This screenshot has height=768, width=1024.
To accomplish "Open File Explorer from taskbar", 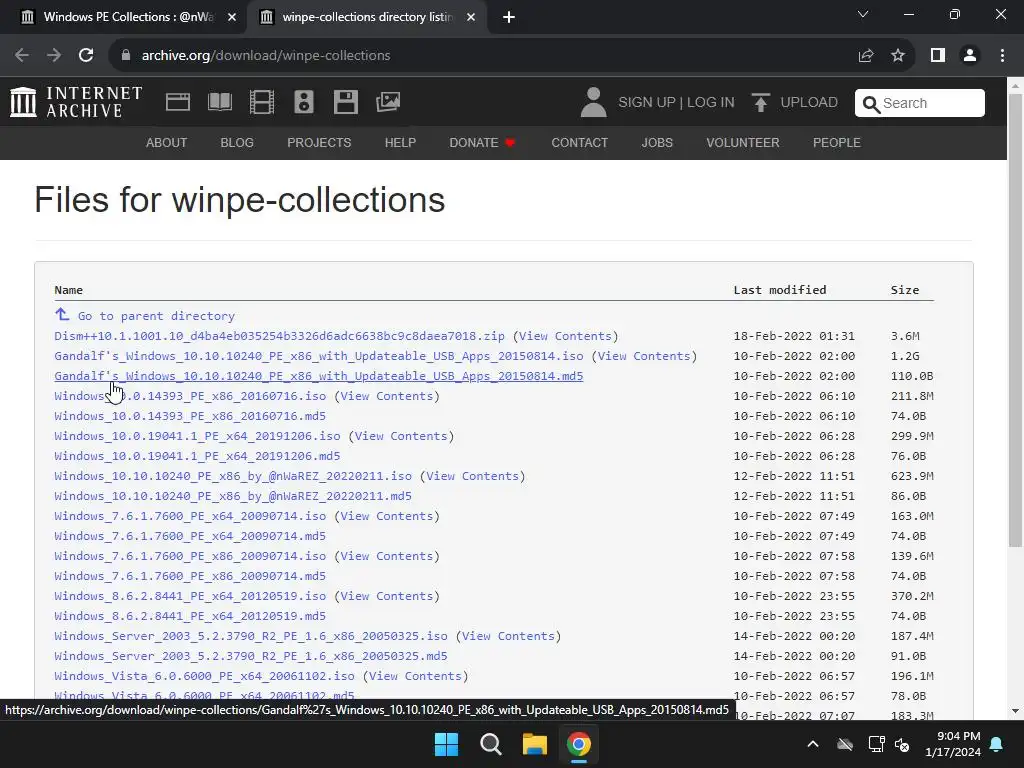I will click(x=534, y=744).
